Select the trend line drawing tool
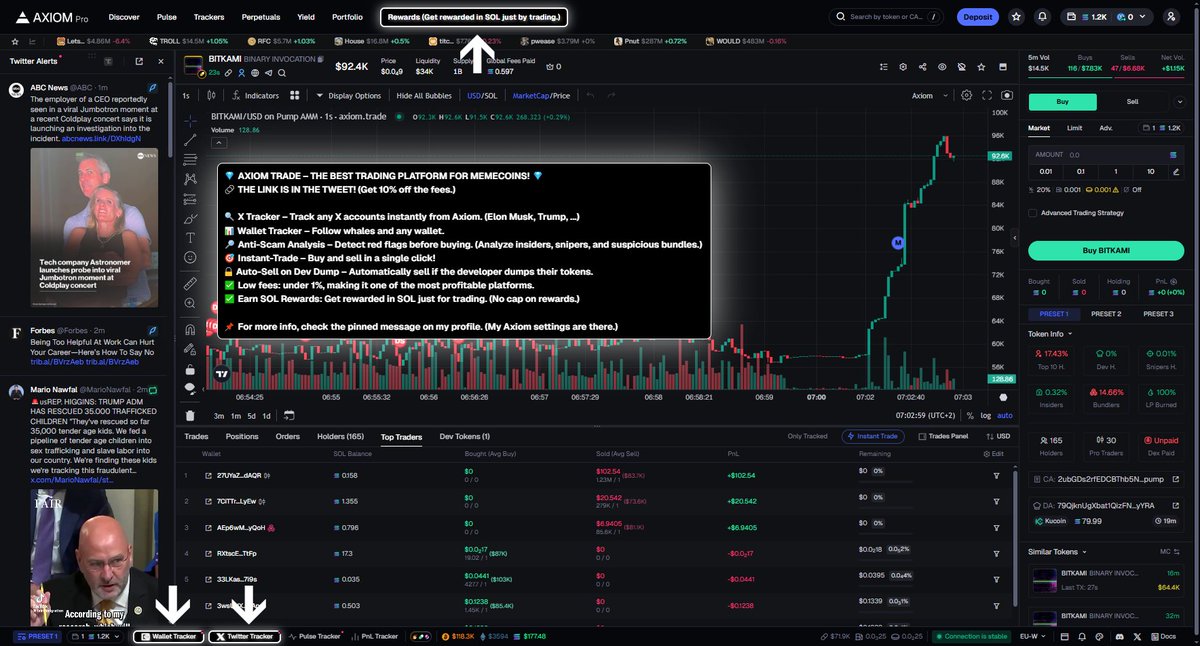This screenshot has height=646, width=1200. click(x=190, y=138)
